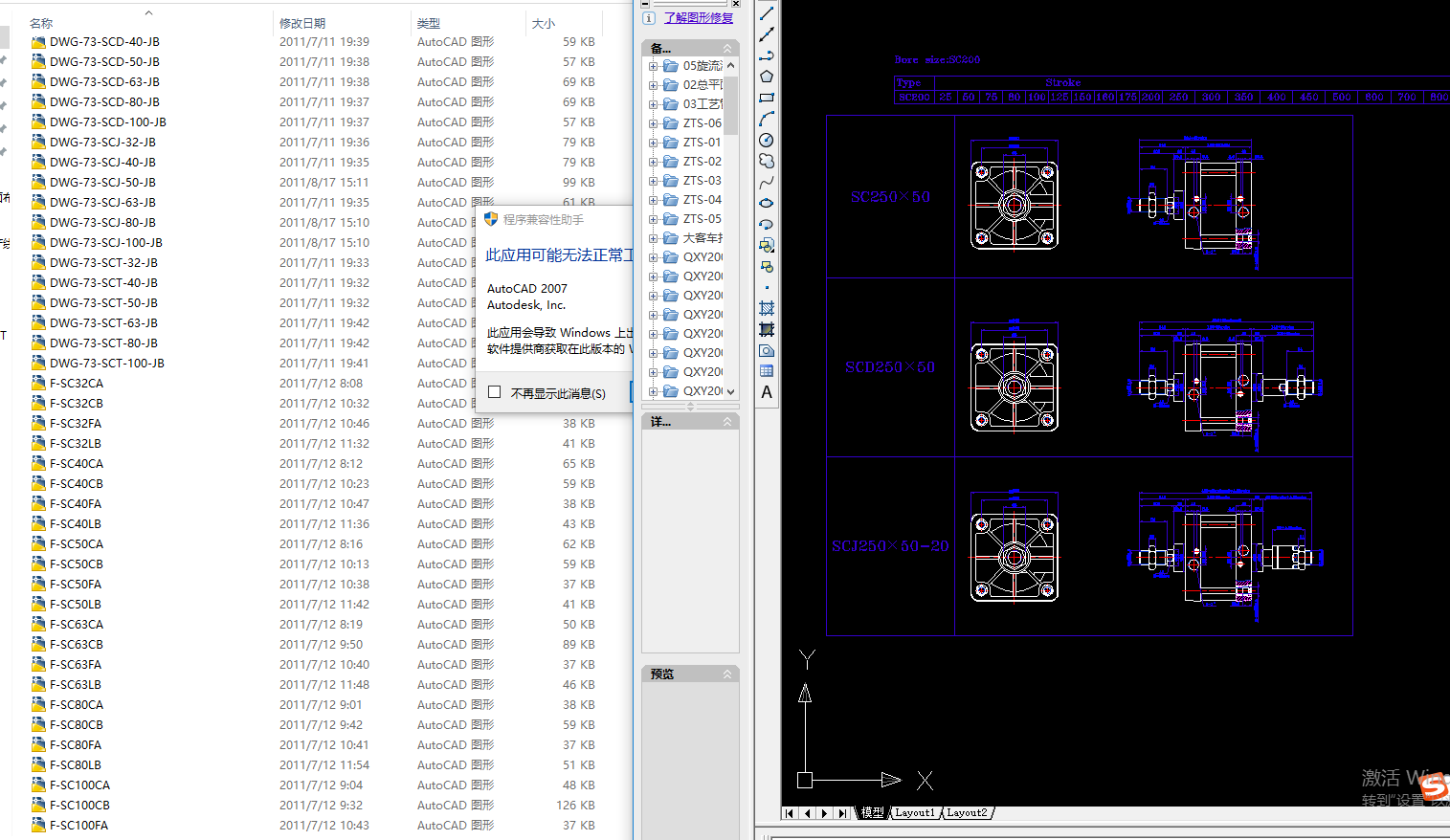Screen dimensions: 1450x840
Task: Collapse the 详... panel section
Action: pyautogui.click(x=726, y=422)
